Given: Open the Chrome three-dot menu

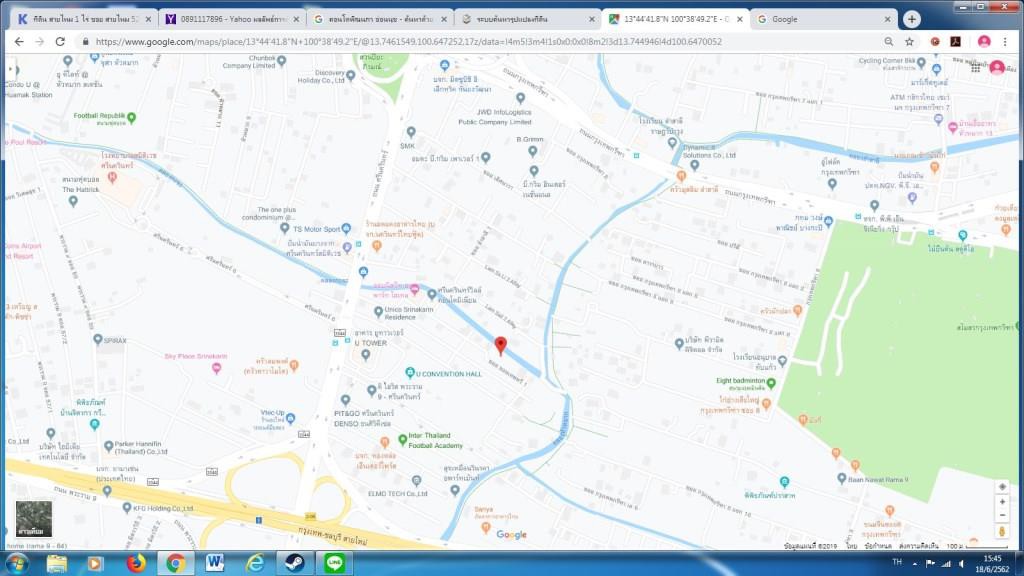Looking at the screenshot, I should (1005, 42).
